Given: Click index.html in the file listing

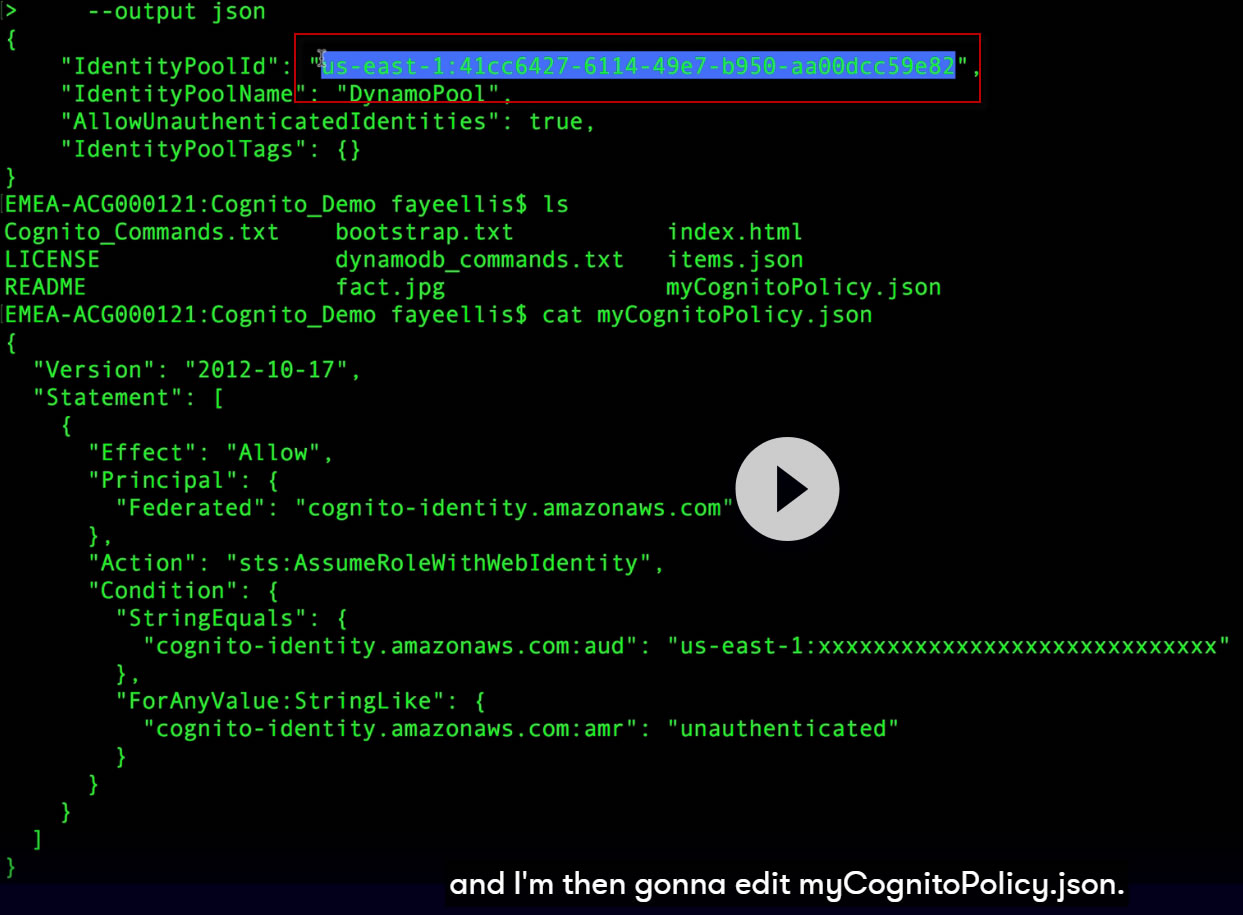Looking at the screenshot, I should coord(735,232).
